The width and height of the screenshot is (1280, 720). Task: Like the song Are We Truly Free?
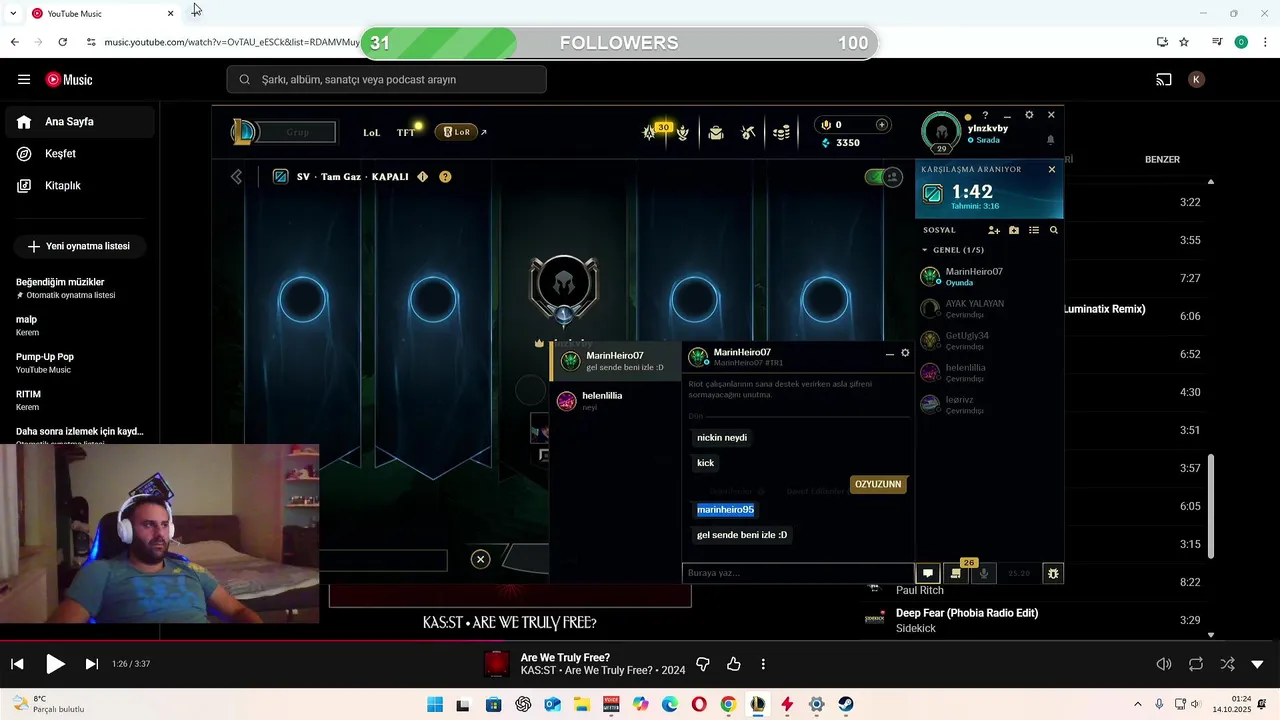734,664
